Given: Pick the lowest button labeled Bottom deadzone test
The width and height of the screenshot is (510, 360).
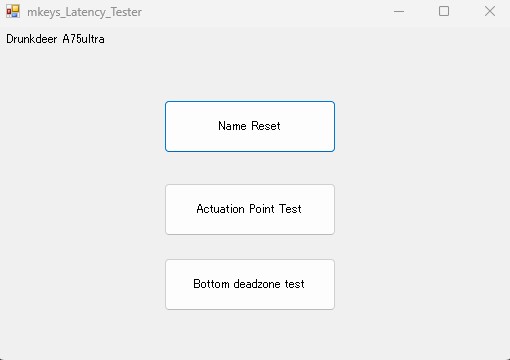Looking at the screenshot, I should pos(250,284).
